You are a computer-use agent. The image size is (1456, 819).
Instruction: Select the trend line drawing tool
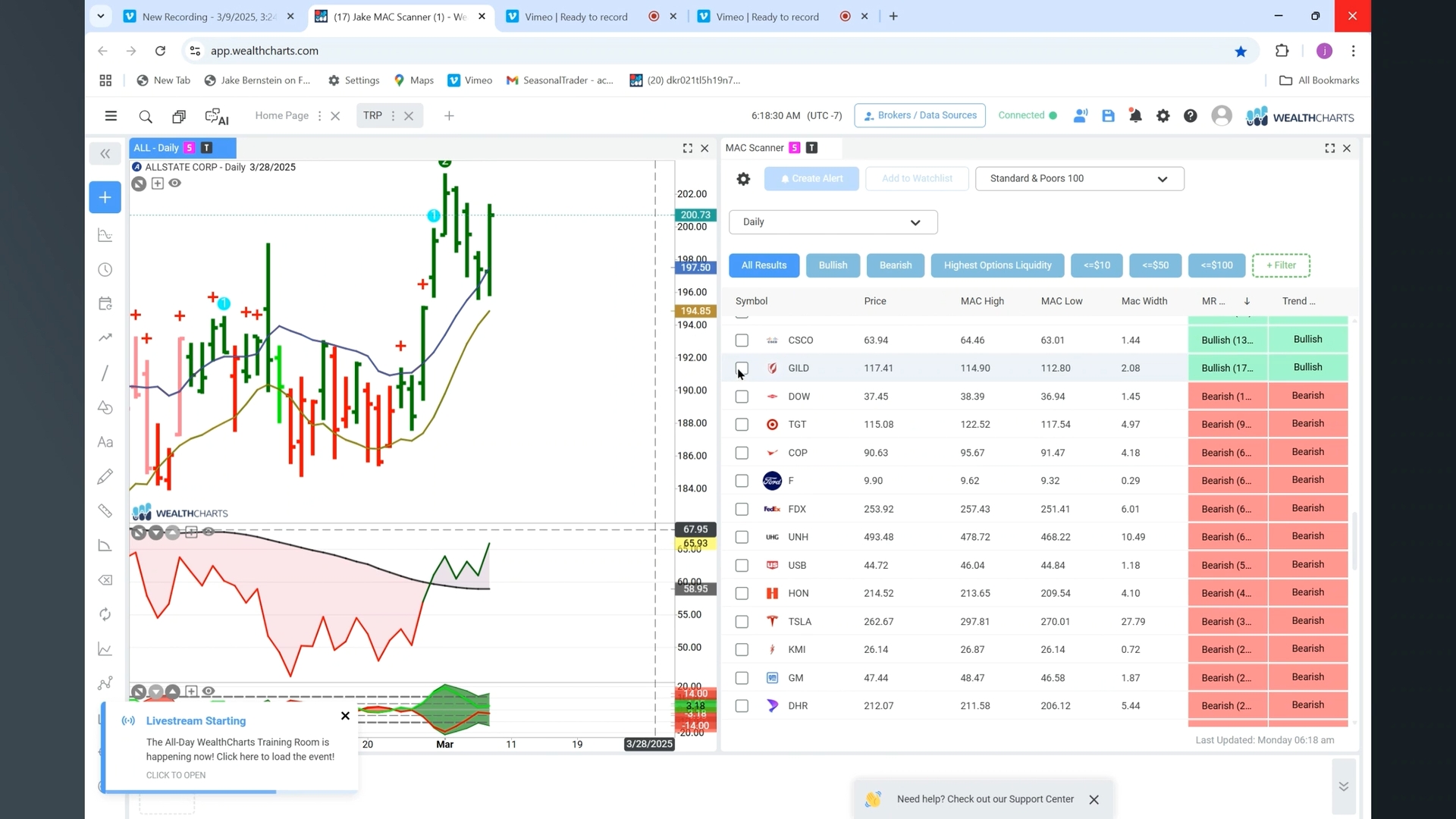[x=105, y=373]
